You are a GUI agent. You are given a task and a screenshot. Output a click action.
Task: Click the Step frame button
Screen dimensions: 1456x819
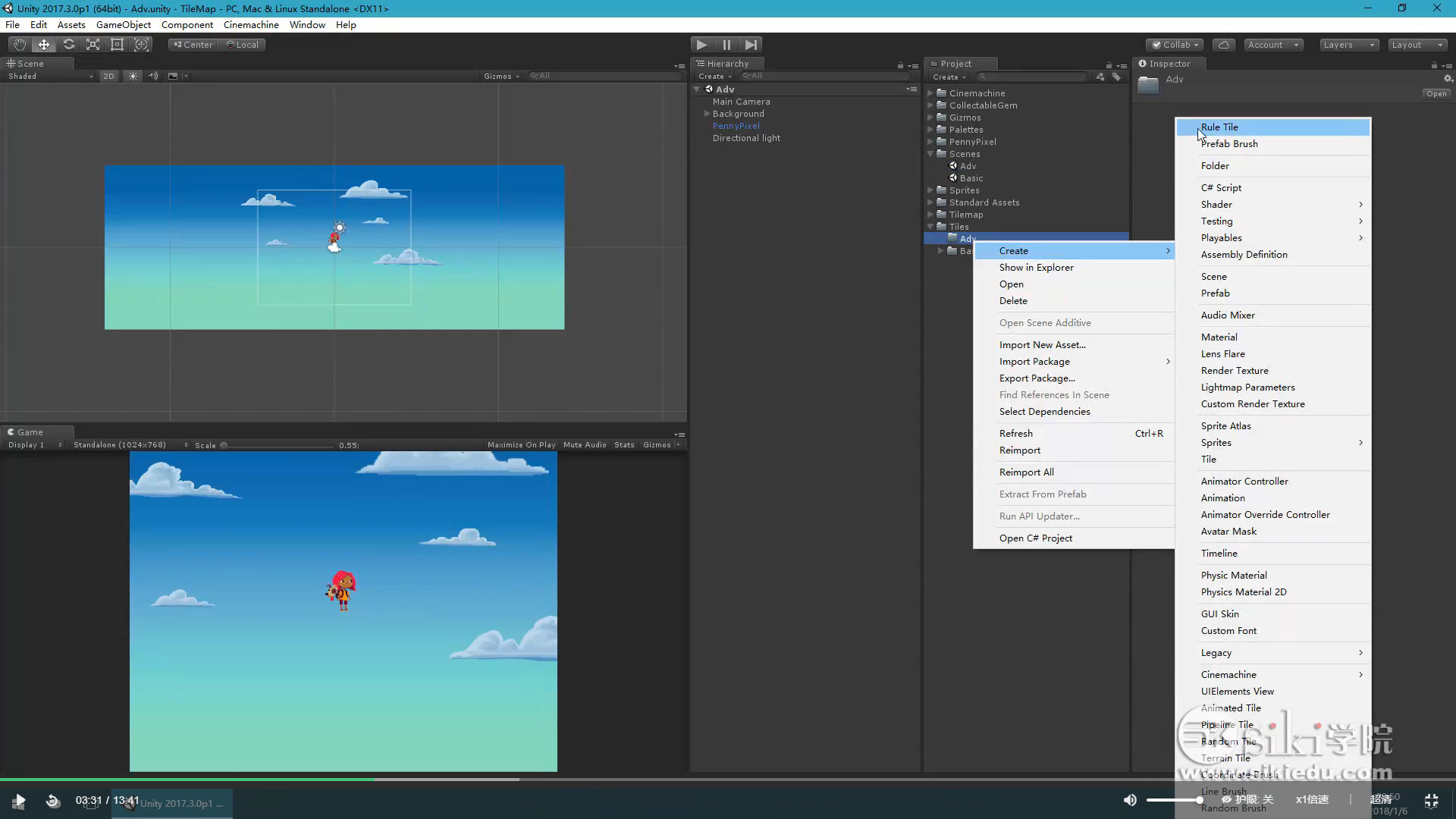tap(751, 45)
